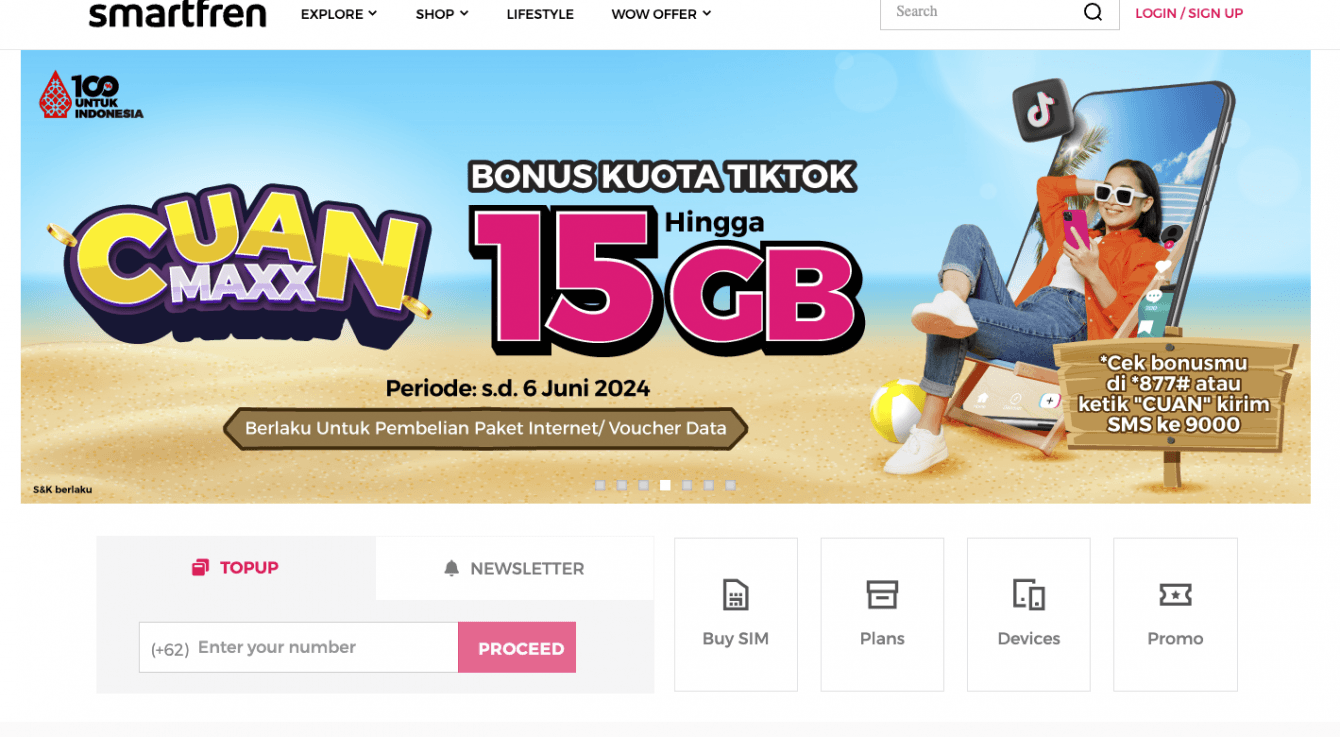Switch to the NEWSLETTER tab
The width and height of the screenshot is (1340, 737).
coord(515,568)
